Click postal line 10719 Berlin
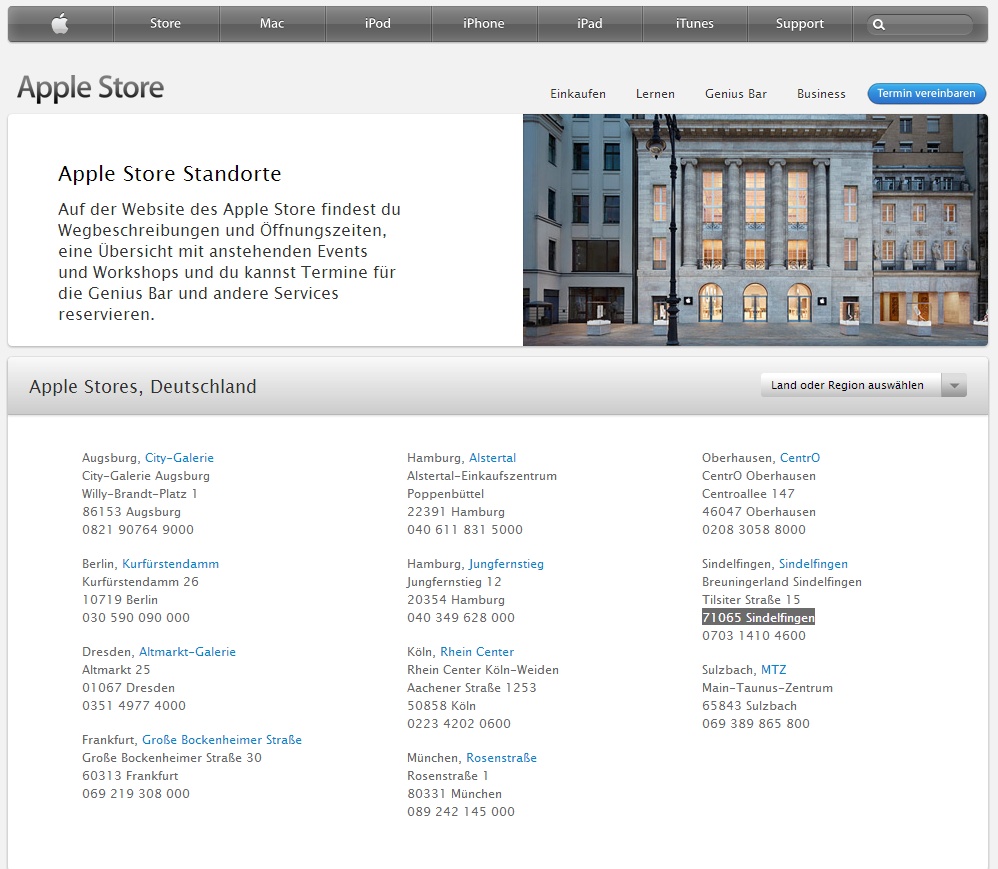The image size is (998, 869). point(120,600)
